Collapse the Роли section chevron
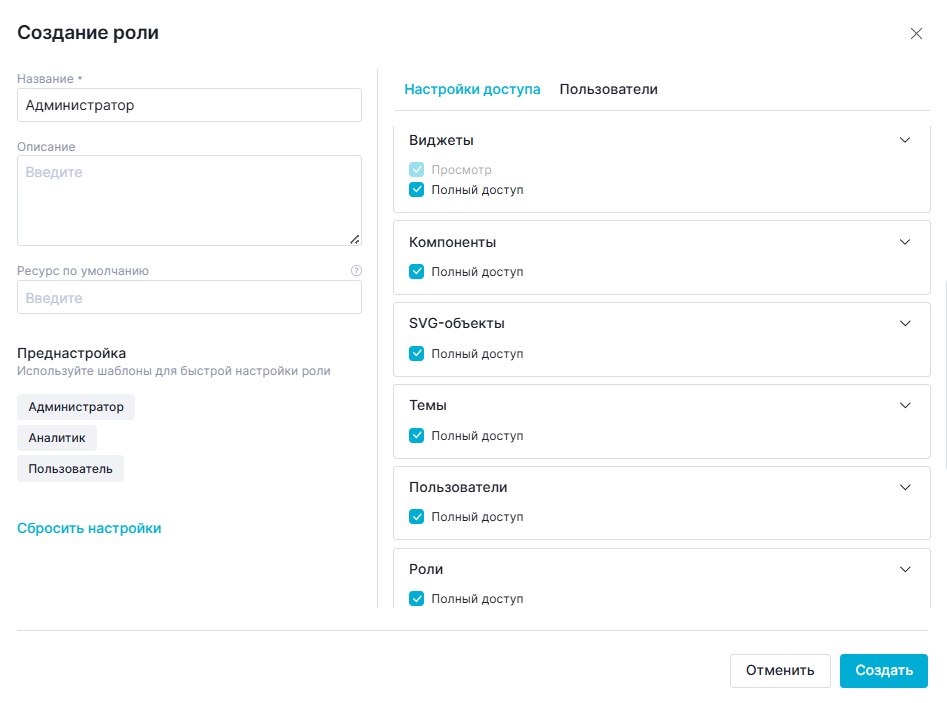 click(905, 570)
